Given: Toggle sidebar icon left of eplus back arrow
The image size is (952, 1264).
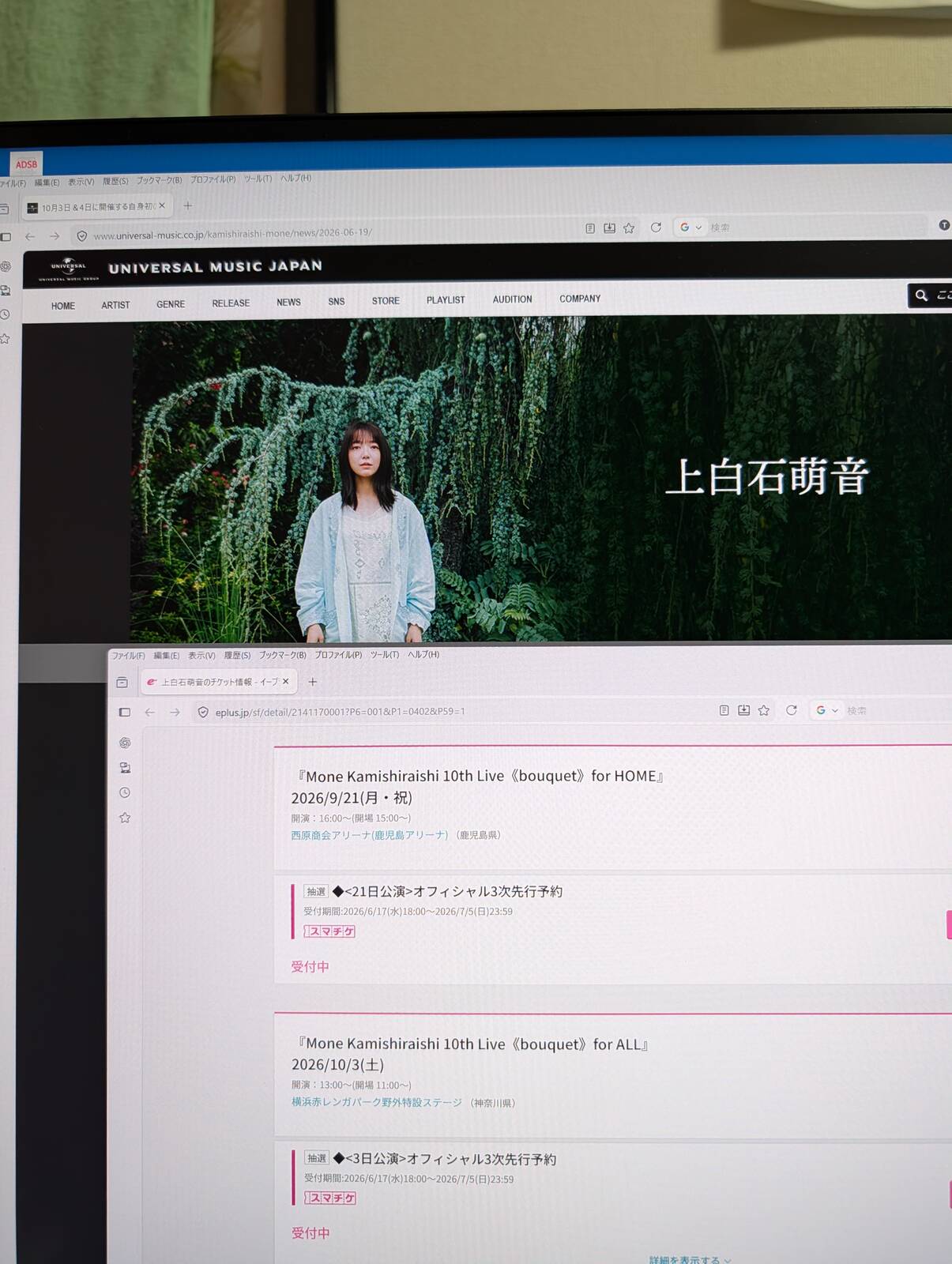Looking at the screenshot, I should point(124,712).
